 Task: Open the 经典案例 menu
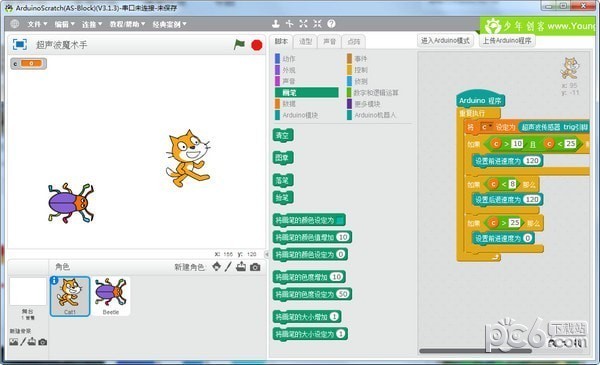(x=170, y=24)
